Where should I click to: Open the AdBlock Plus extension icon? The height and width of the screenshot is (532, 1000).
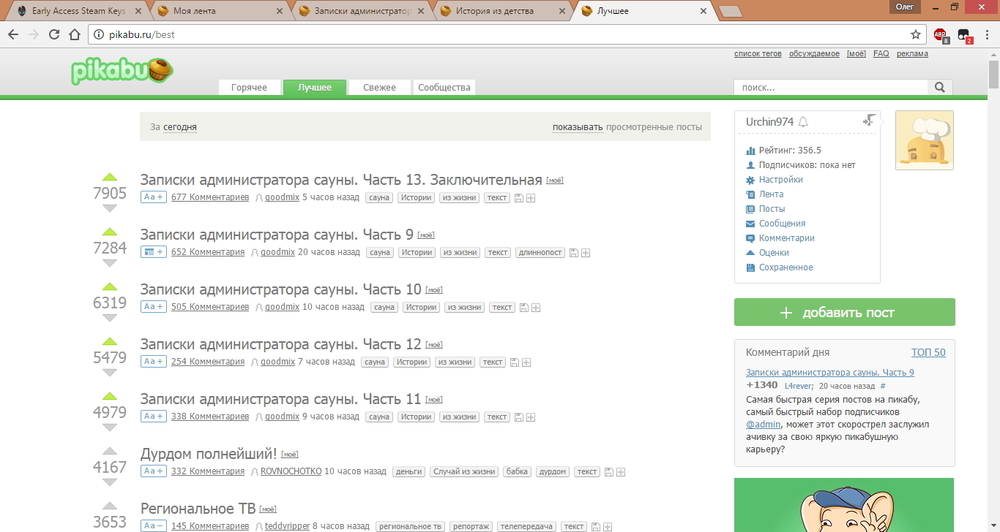tap(941, 34)
